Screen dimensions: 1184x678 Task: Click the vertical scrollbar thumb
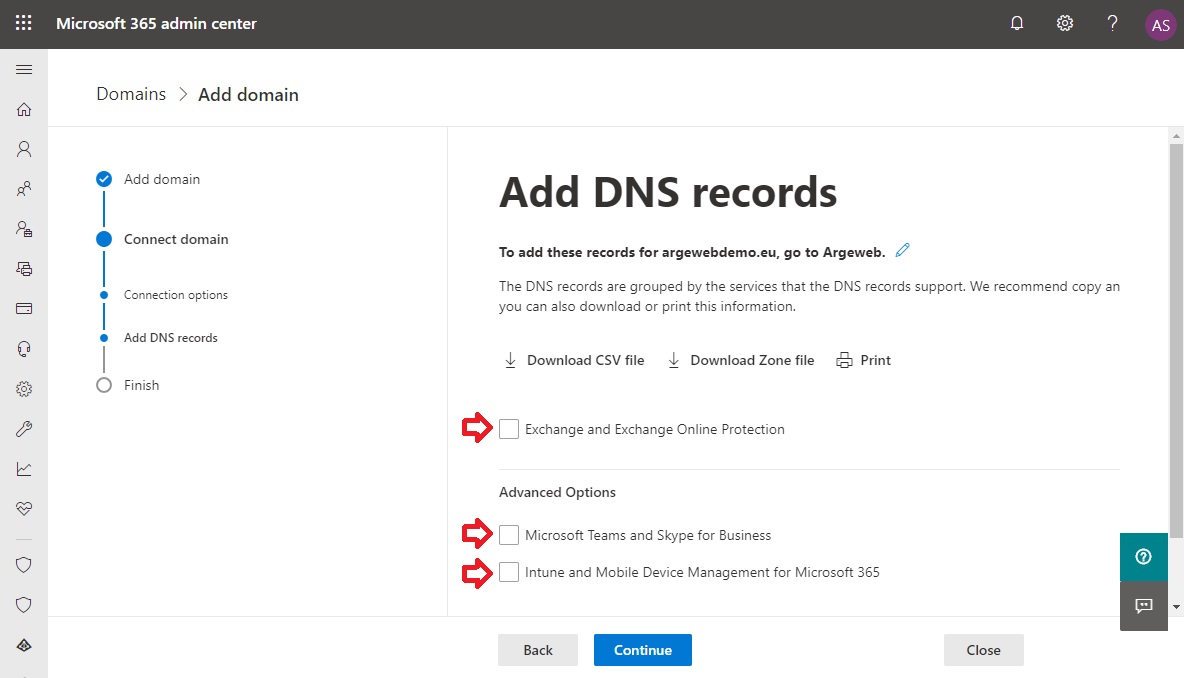tap(1176, 340)
